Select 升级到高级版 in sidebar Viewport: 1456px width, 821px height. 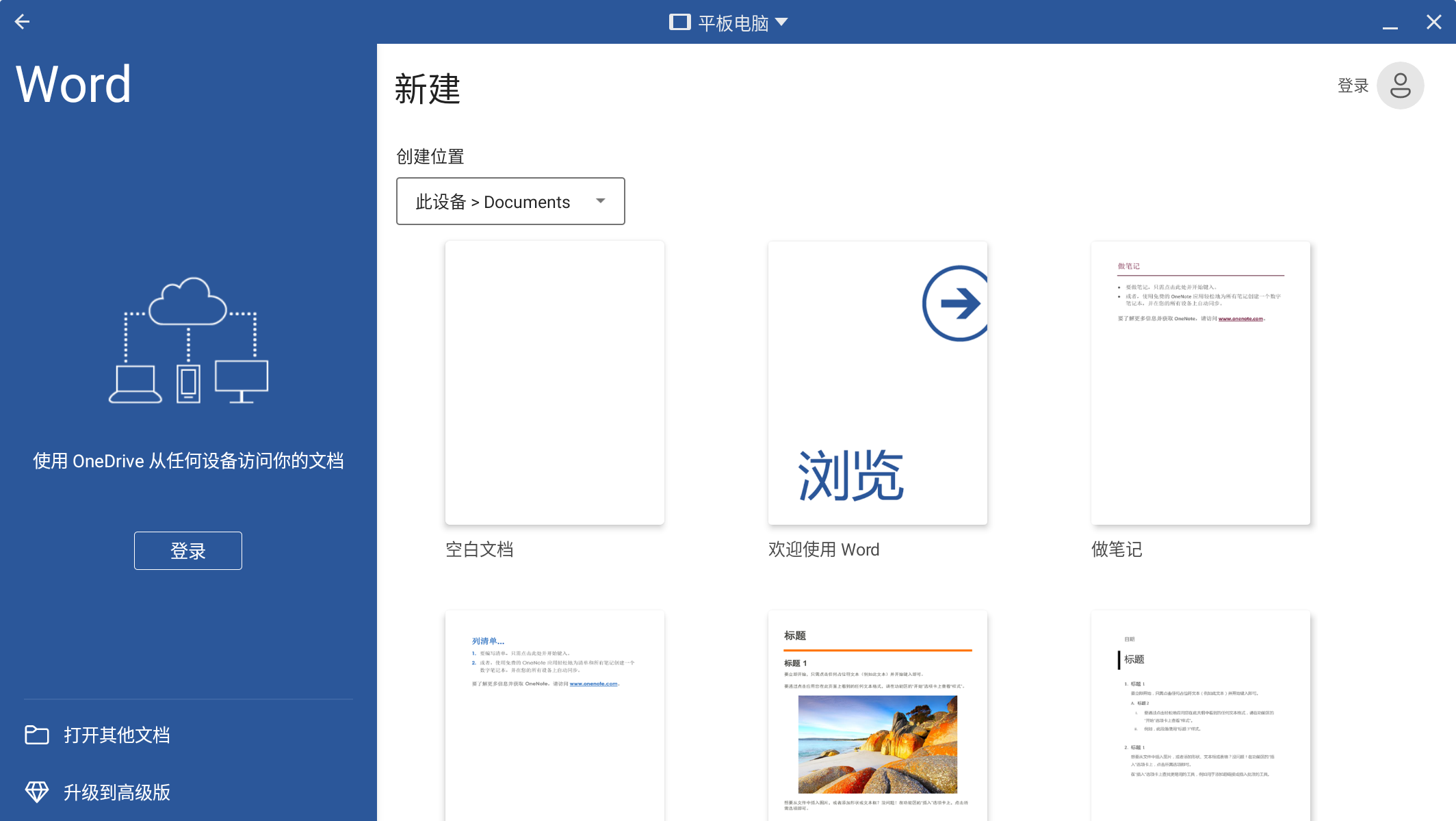[117, 792]
